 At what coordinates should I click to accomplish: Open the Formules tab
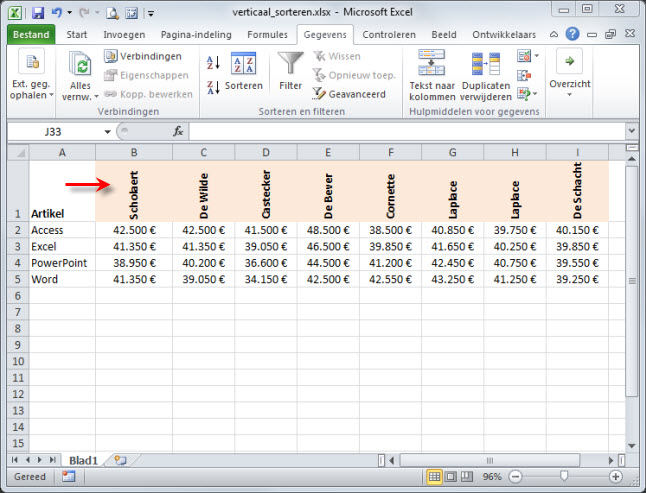[267, 35]
